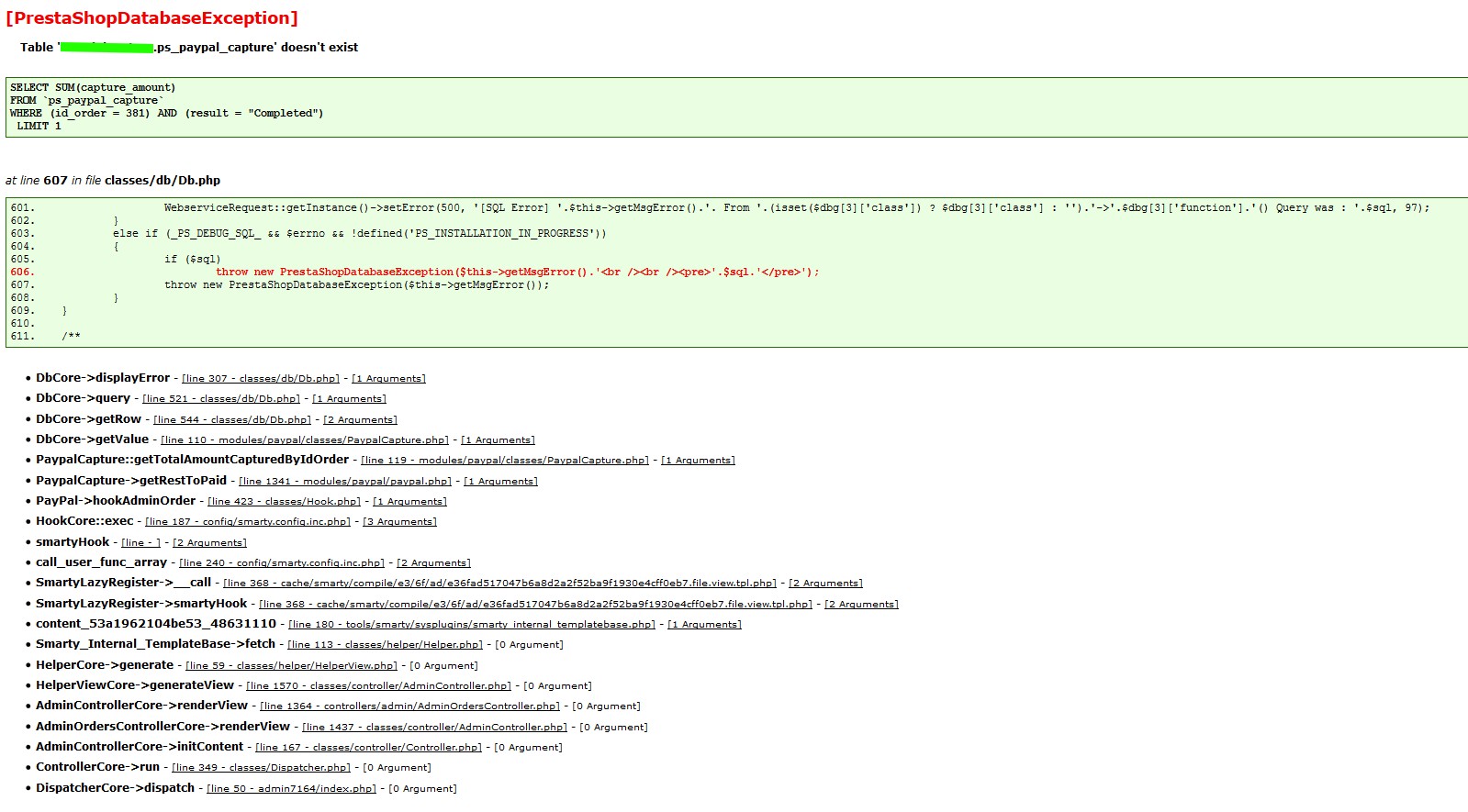Show arguments for SmartyLazyRegister->smartyHook

[861, 605]
